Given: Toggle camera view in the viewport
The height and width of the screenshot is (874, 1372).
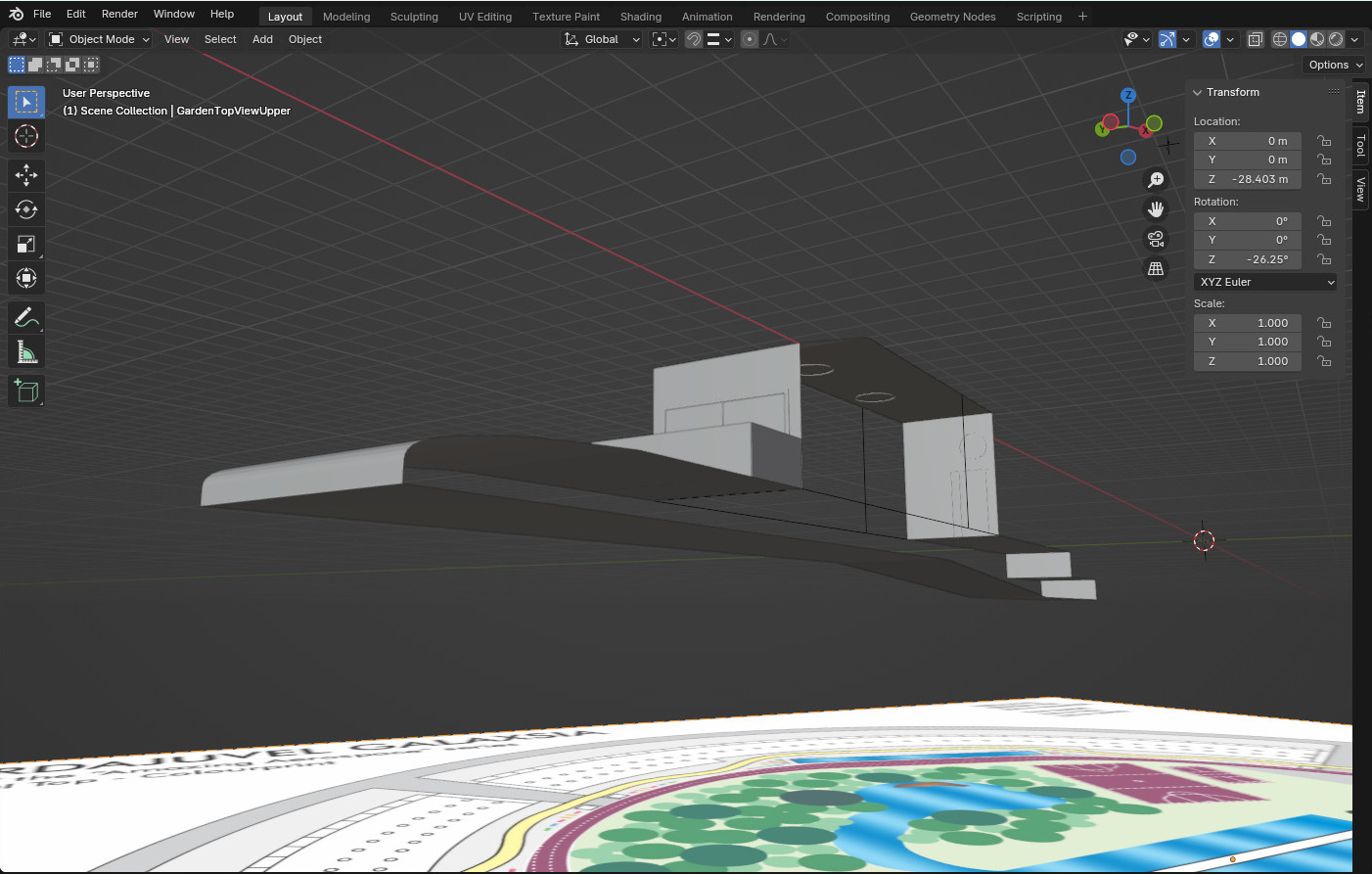Looking at the screenshot, I should click(1156, 239).
